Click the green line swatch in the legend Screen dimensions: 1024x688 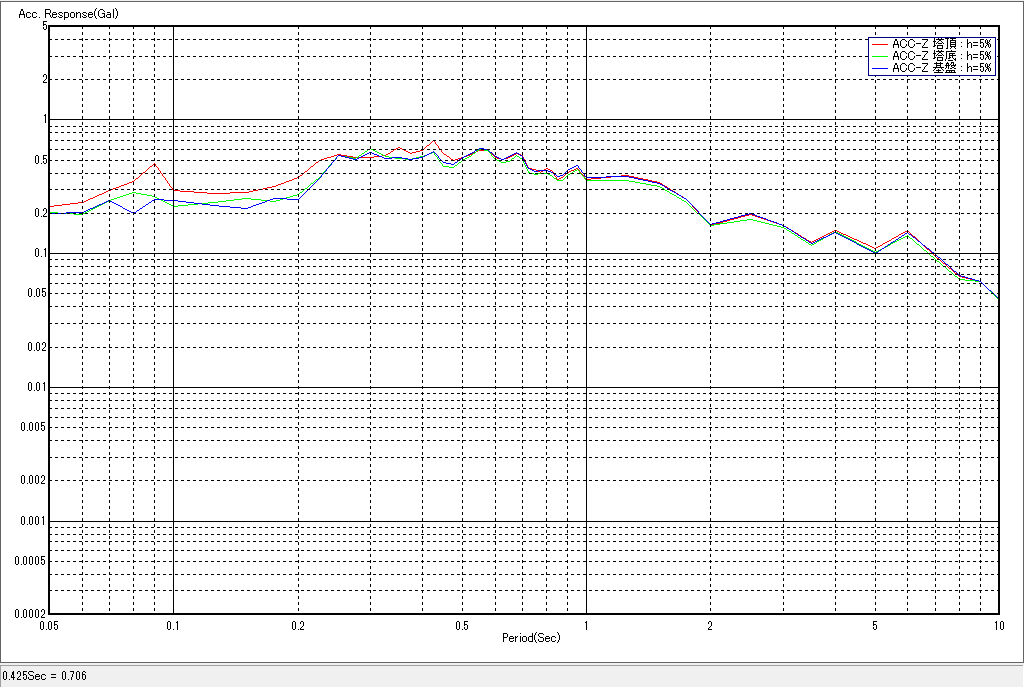pos(880,56)
